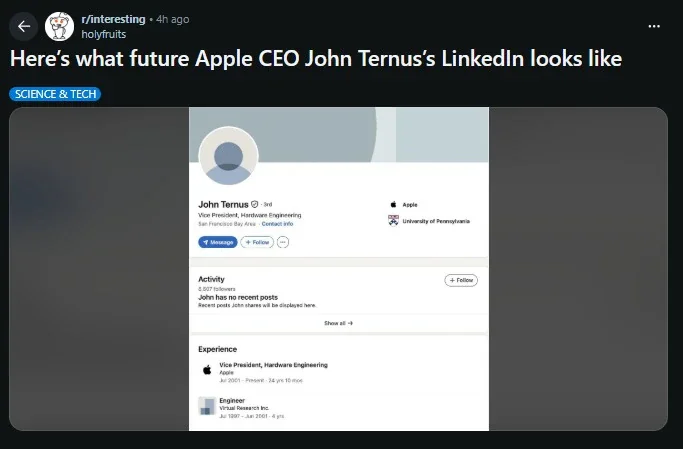683x449 pixels.
Task: Click the verification shield beside John Ternus
Action: [x=255, y=204]
